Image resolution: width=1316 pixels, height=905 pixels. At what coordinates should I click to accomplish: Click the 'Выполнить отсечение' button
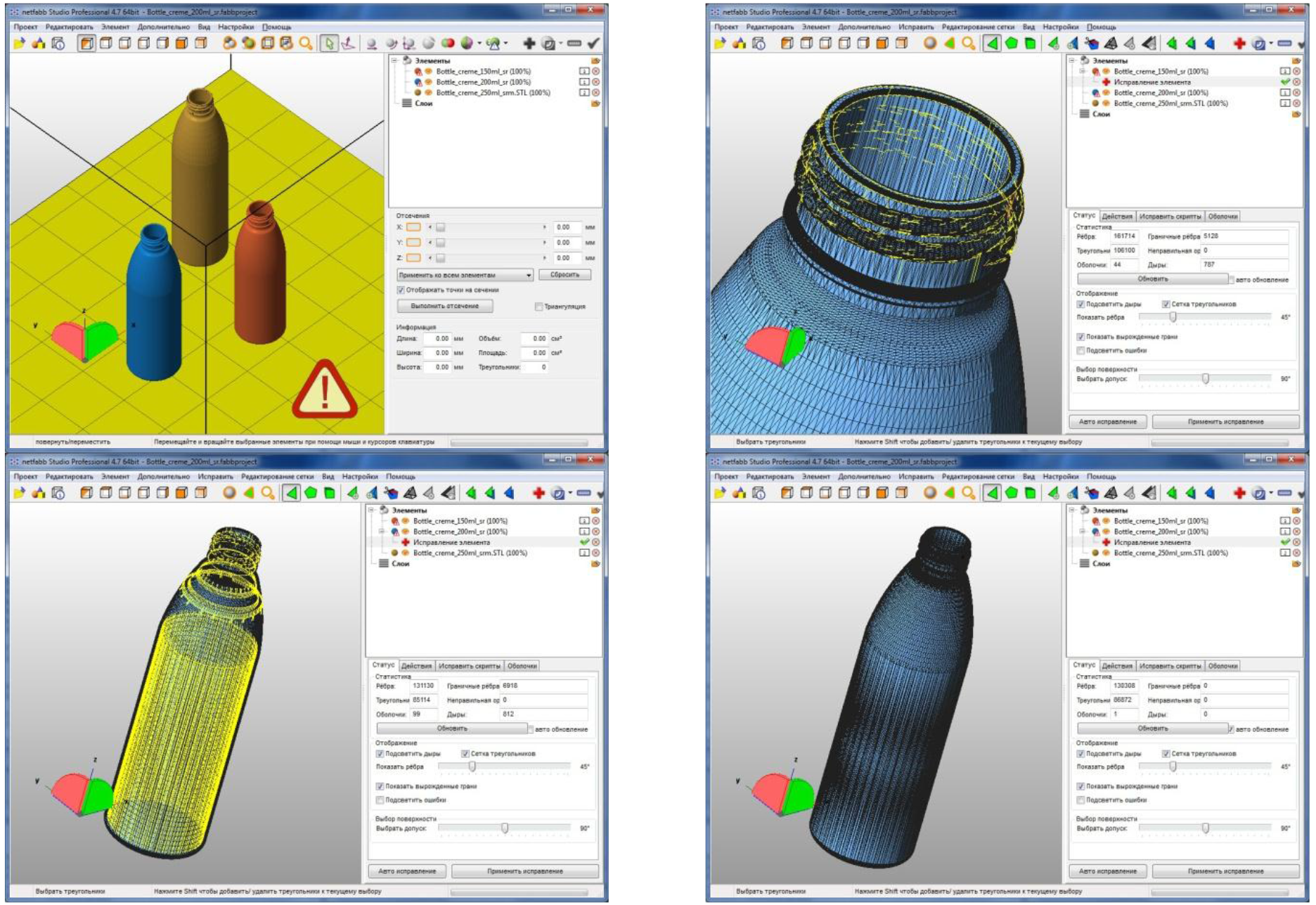pos(444,306)
